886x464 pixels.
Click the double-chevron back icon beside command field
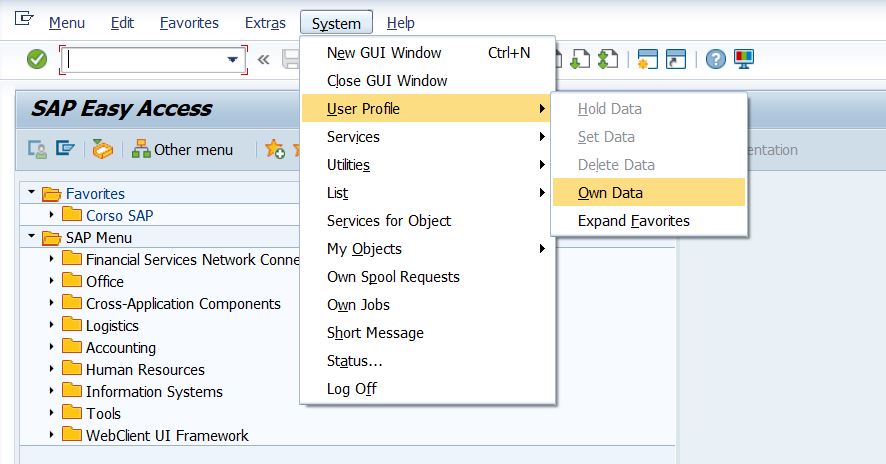pyautogui.click(x=263, y=59)
